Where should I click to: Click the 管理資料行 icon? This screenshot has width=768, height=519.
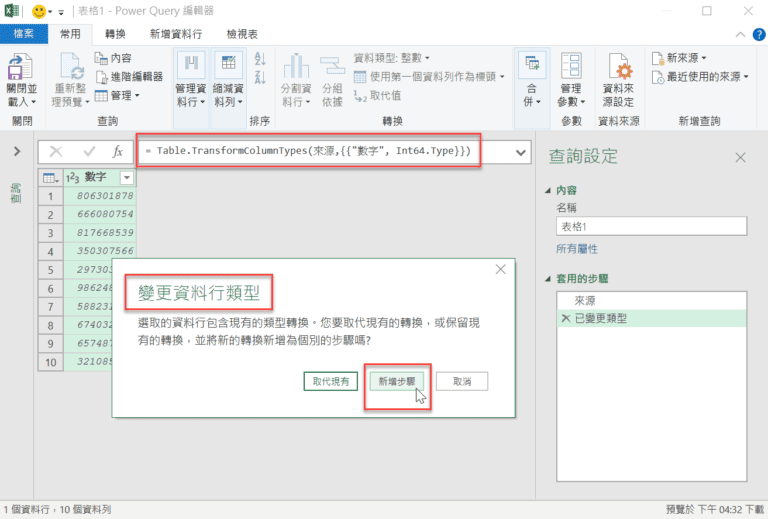point(190,67)
